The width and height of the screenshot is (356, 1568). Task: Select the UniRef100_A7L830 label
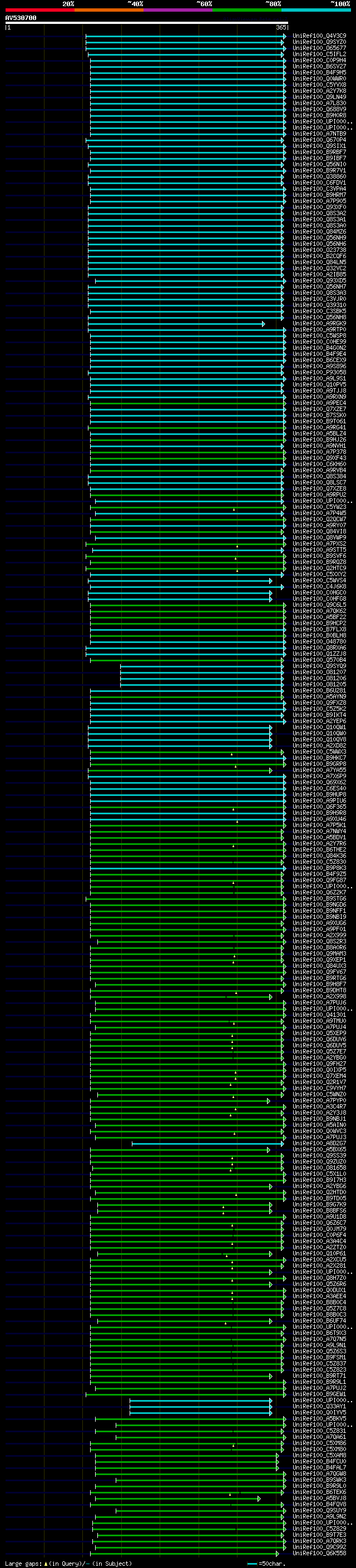pos(319,103)
